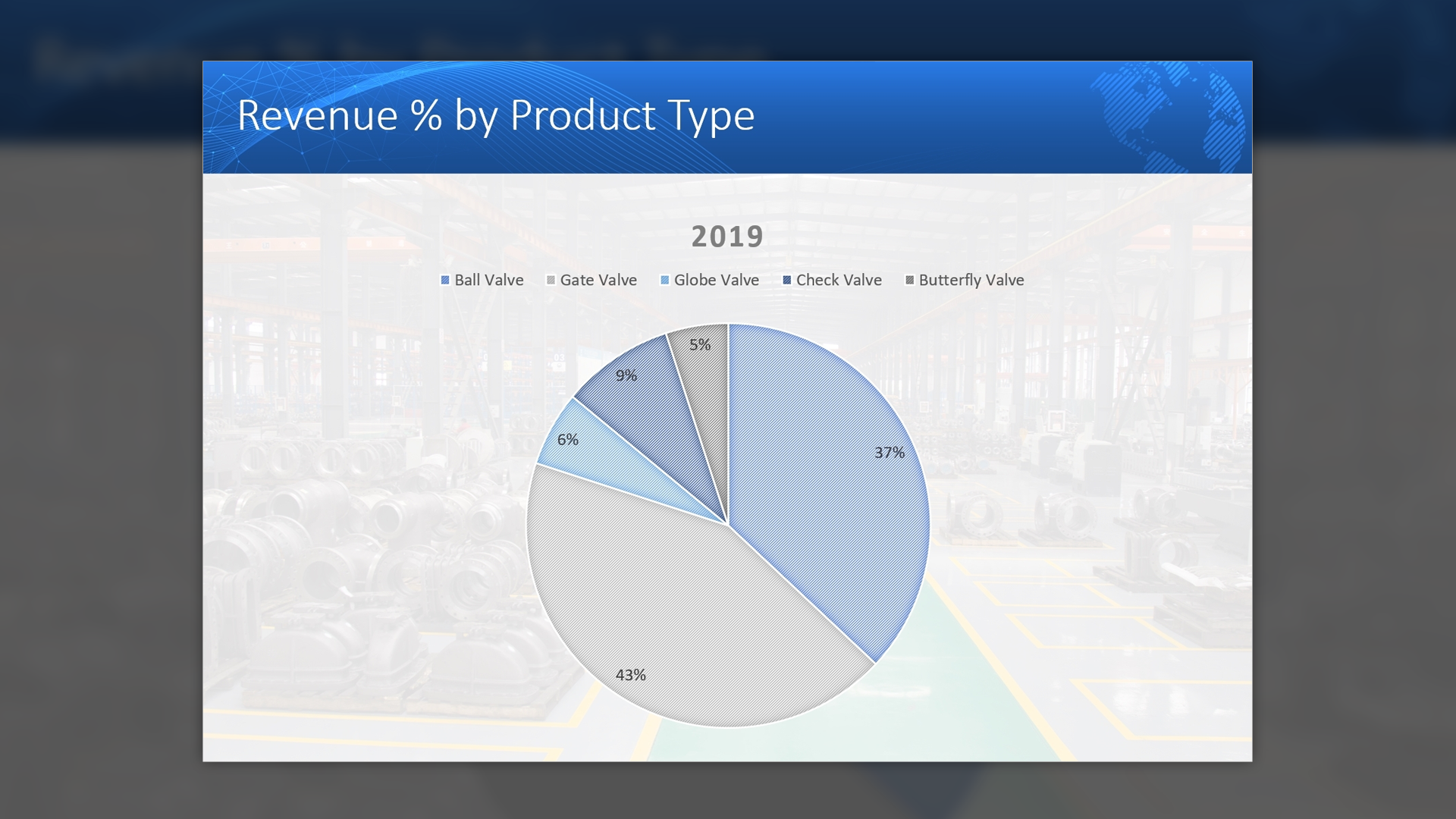Click the Globe Valve legend color swatch
This screenshot has width=1456, height=819.
(x=665, y=281)
